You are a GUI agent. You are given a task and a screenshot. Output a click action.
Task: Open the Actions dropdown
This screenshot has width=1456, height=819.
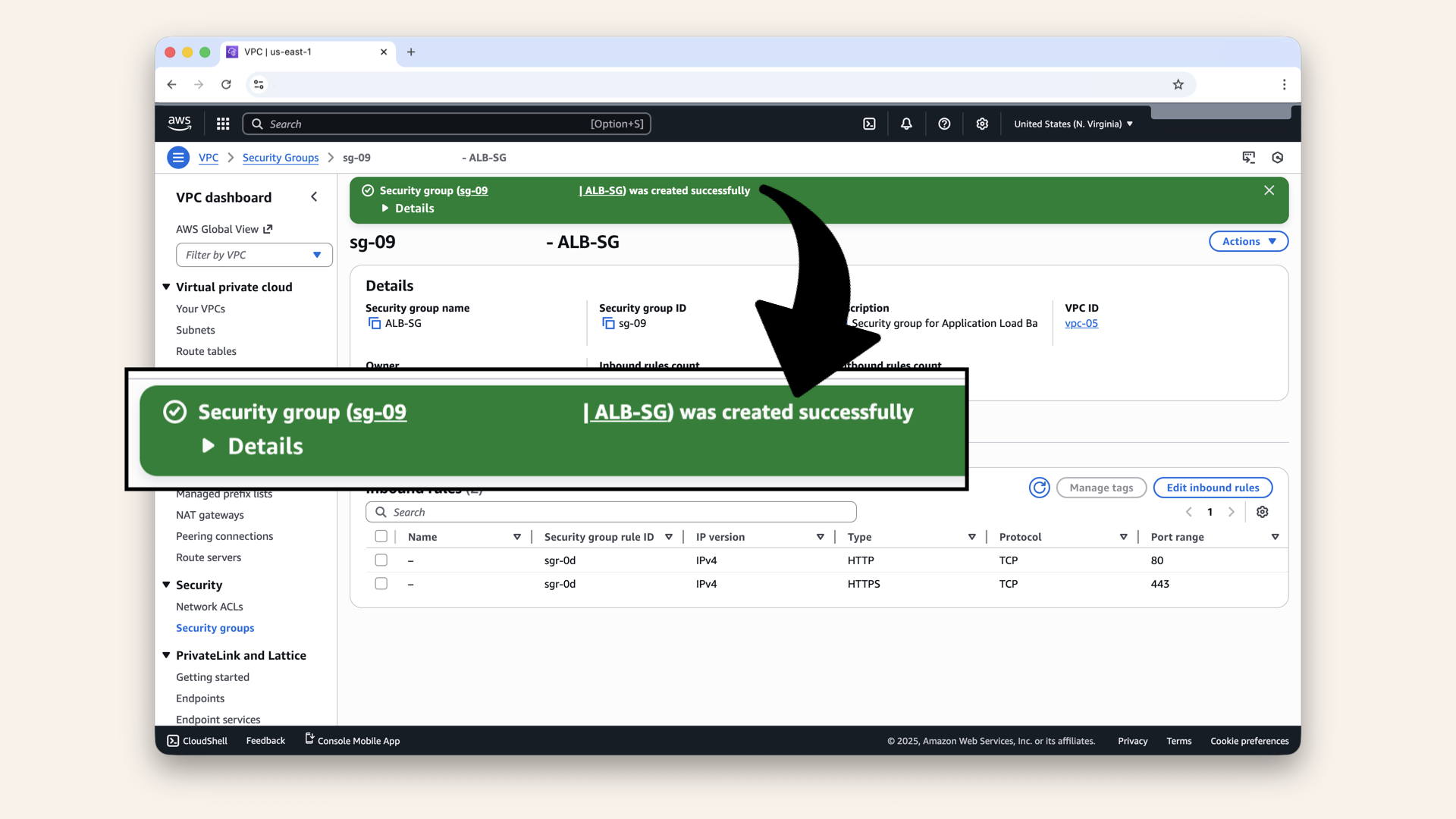click(x=1247, y=241)
